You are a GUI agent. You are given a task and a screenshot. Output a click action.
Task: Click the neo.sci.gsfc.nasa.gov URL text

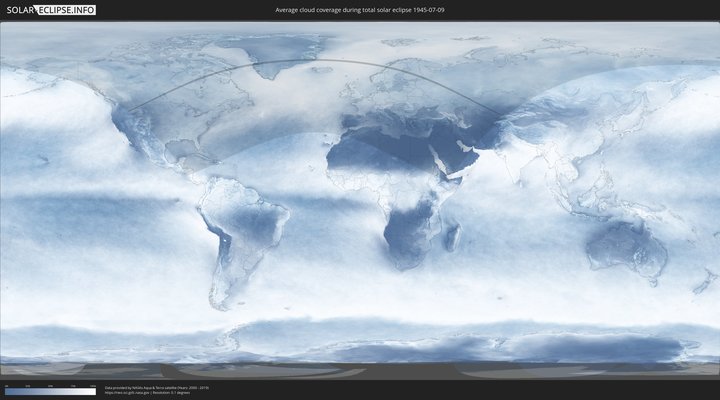click(127, 393)
